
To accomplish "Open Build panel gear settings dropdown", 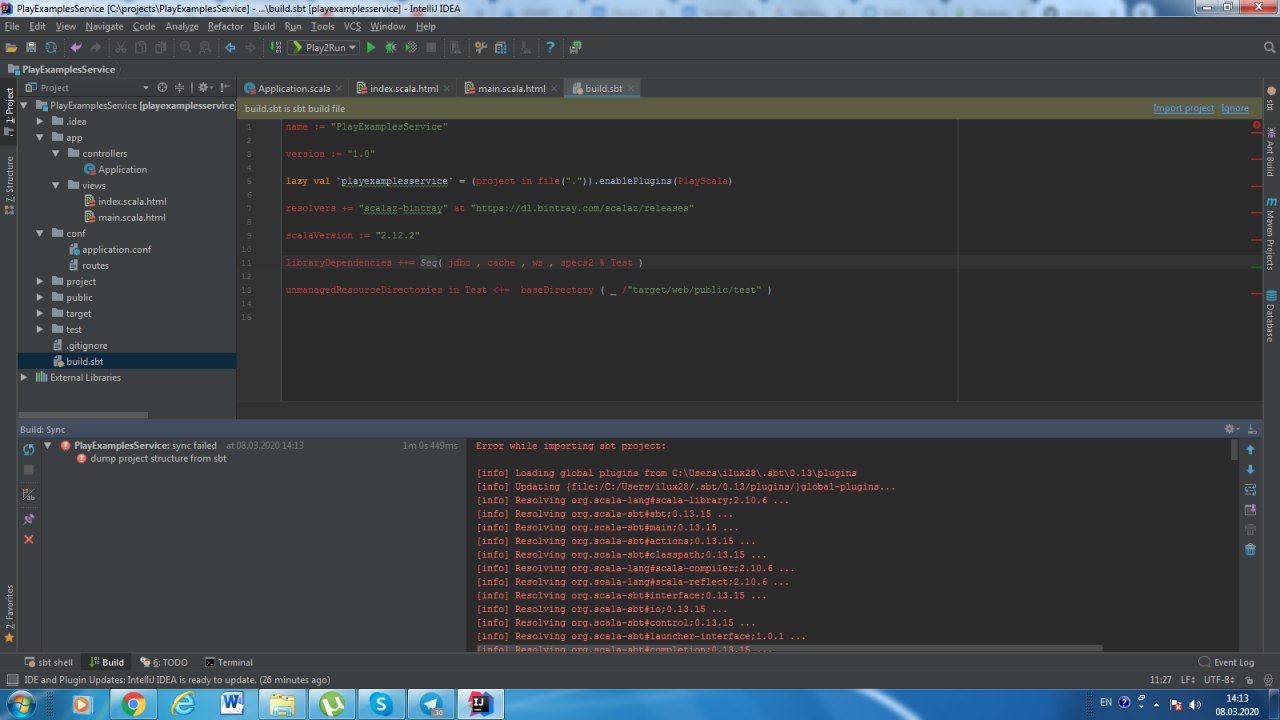I will pyautogui.click(x=1233, y=429).
